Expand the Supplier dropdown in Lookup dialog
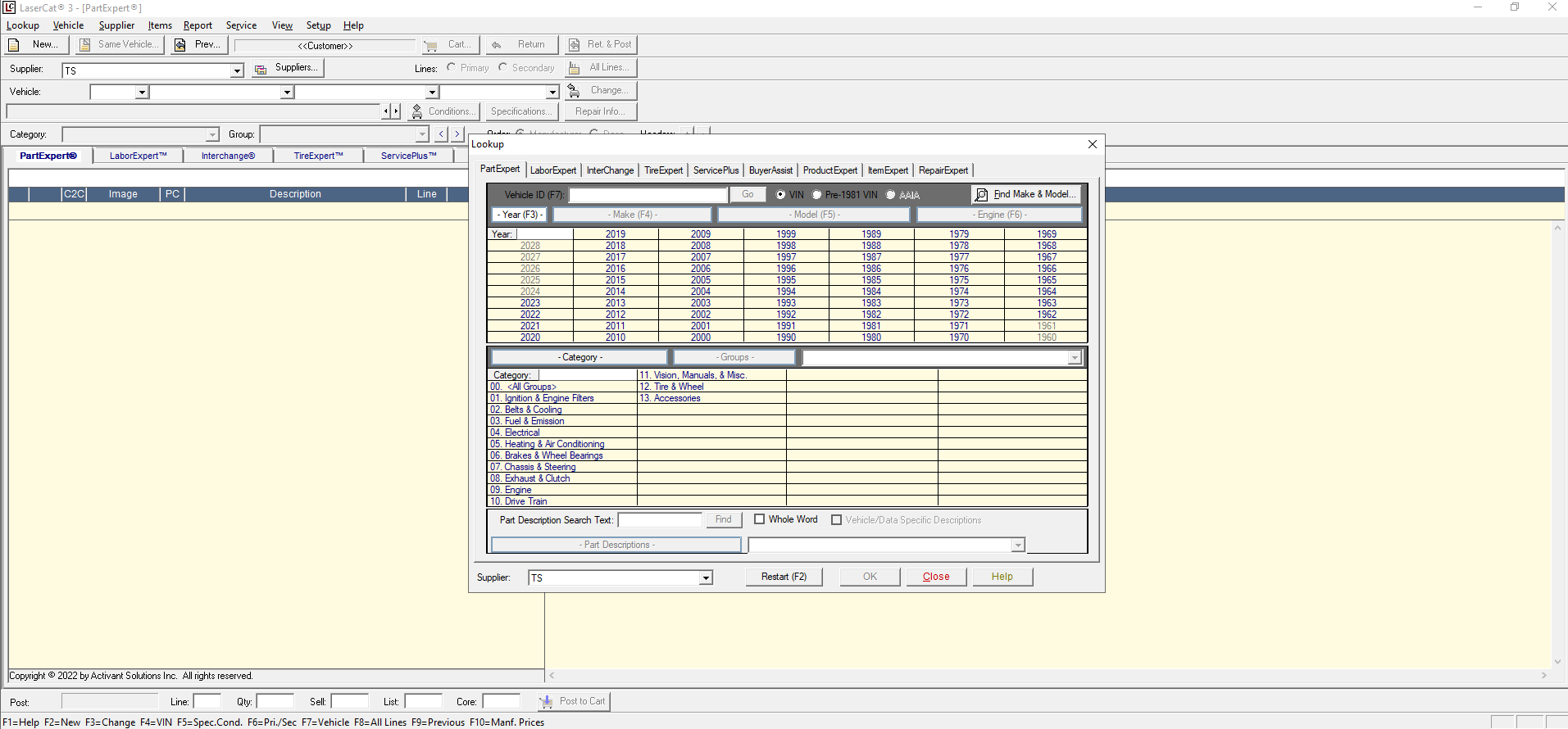 point(705,578)
